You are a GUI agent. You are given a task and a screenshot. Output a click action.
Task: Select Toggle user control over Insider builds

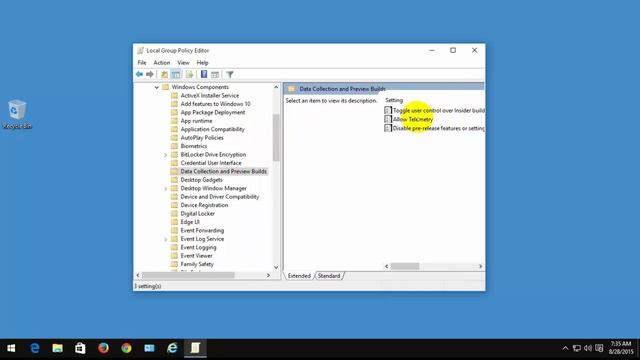pos(439,110)
